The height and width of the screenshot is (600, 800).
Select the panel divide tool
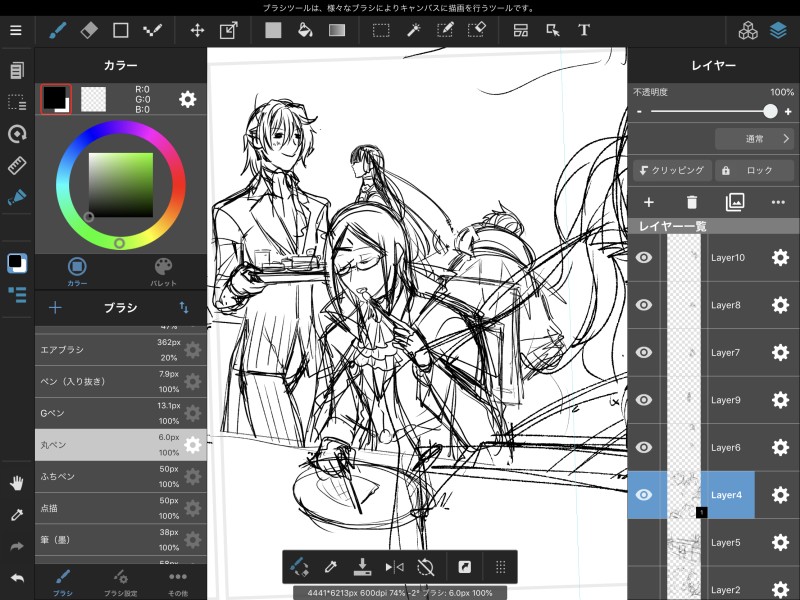tap(520, 30)
